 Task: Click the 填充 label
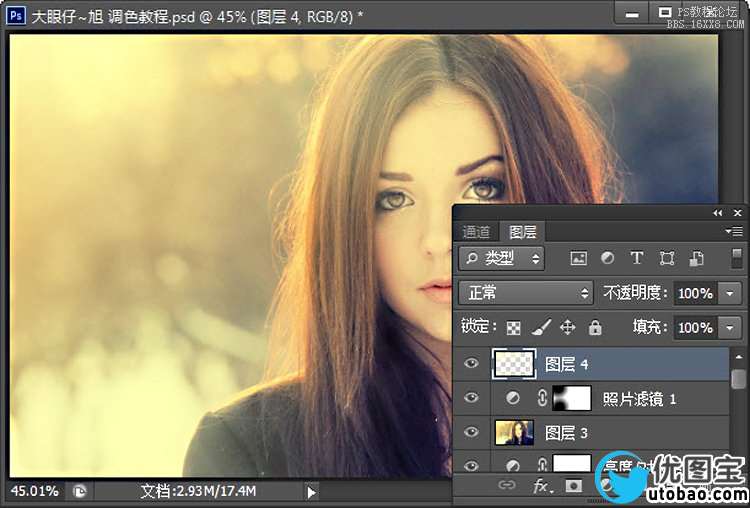click(x=650, y=327)
